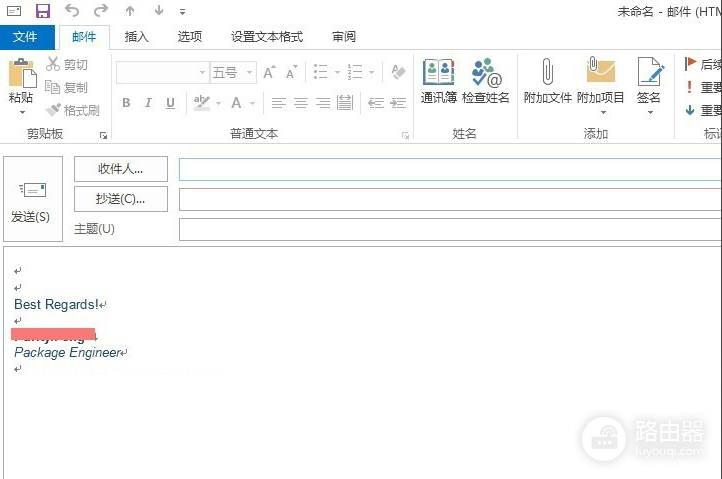Increase font size with grow font icon
The image size is (722, 479).
point(269,72)
